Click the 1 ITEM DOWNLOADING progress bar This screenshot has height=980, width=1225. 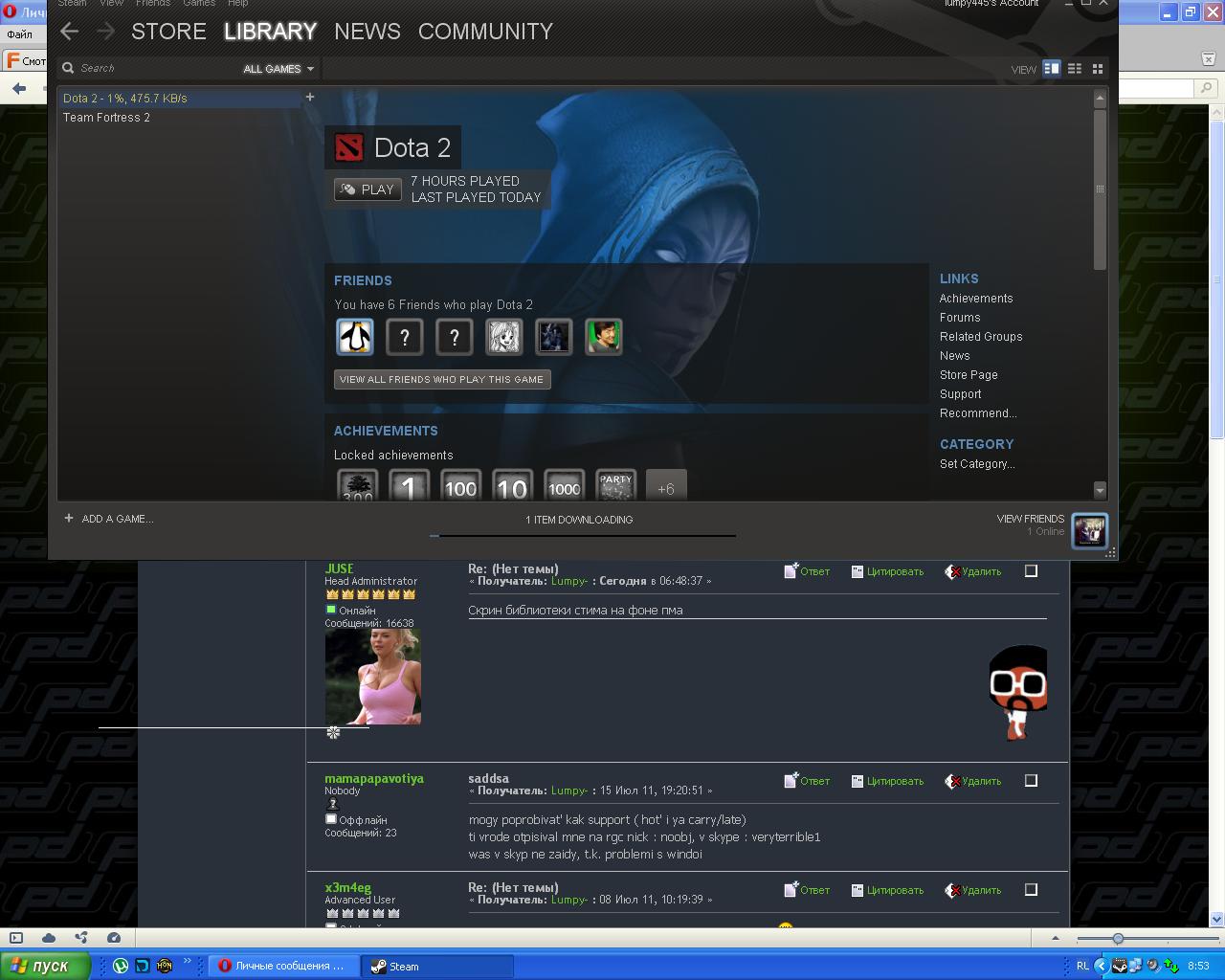coord(583,535)
